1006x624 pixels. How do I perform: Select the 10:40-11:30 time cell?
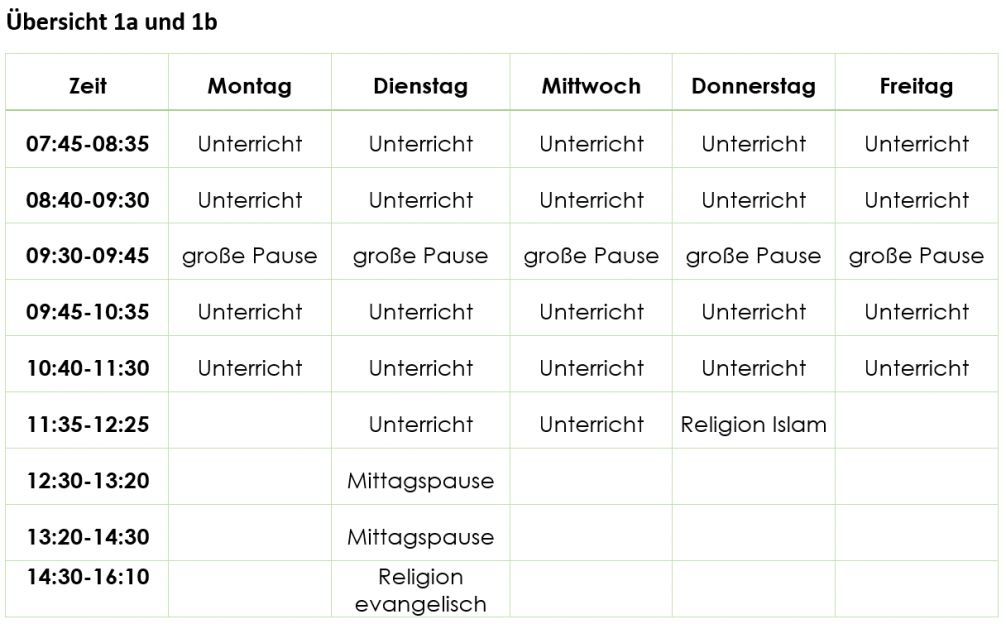tap(88, 368)
